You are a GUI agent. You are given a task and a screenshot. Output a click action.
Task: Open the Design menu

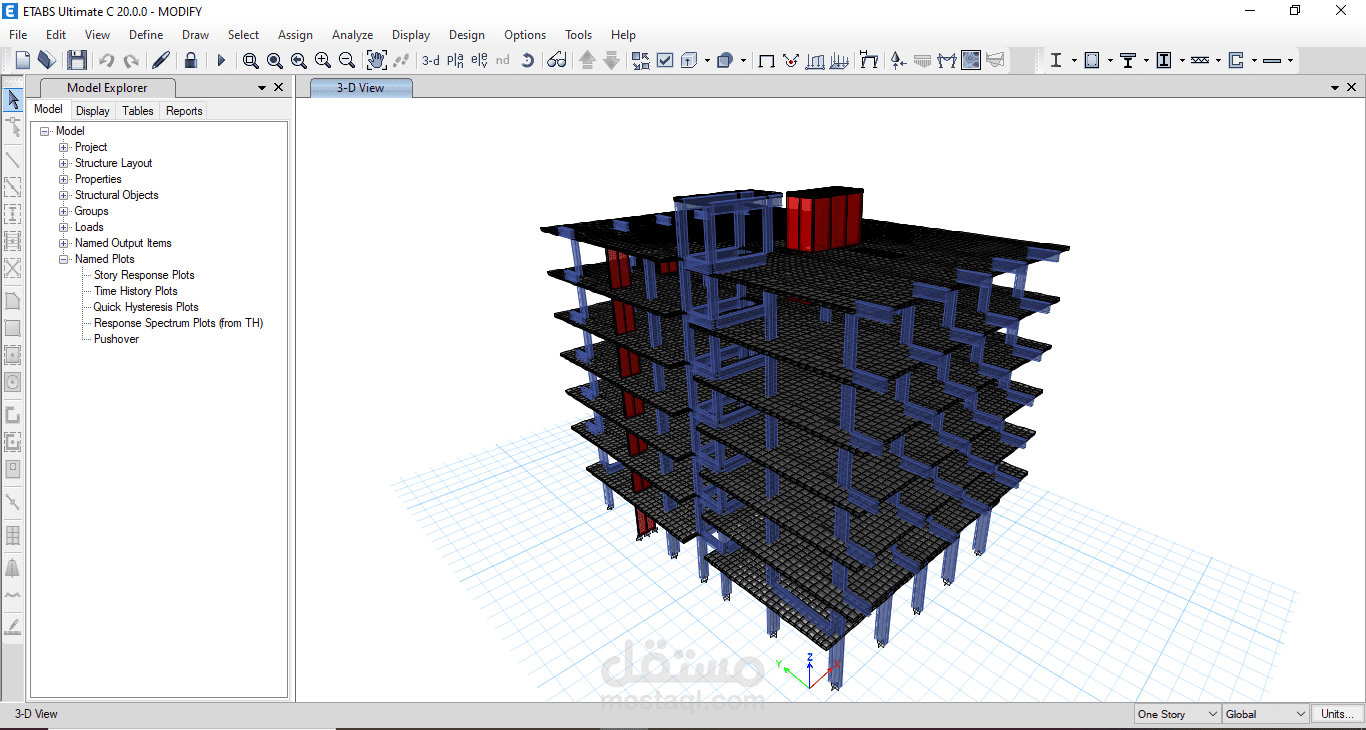[467, 34]
